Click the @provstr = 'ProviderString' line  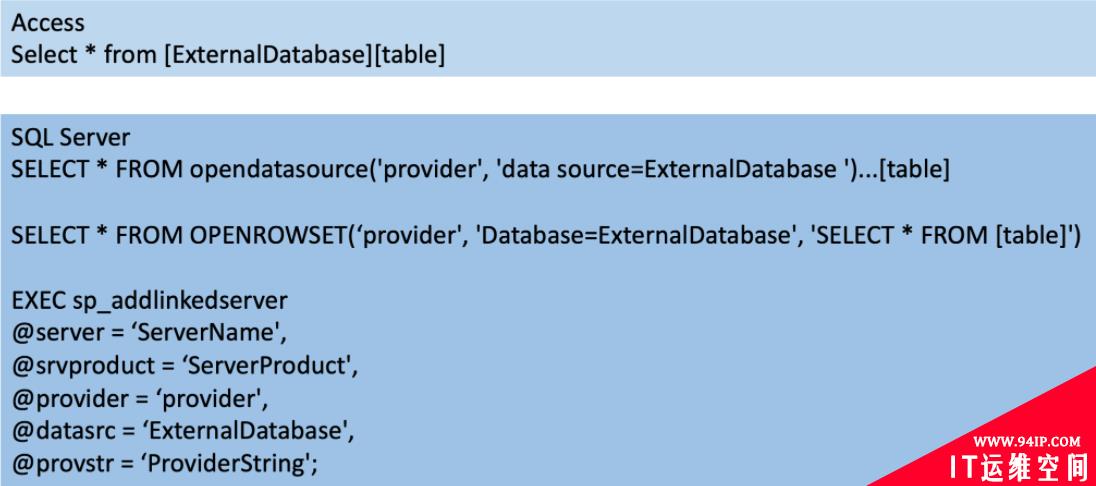tap(165, 464)
